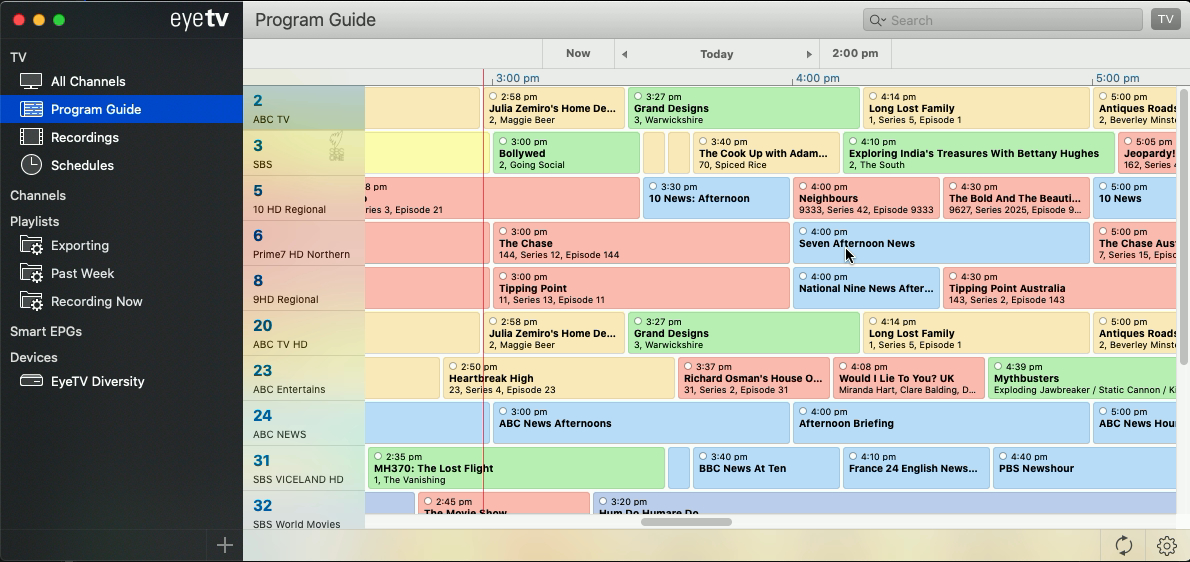Screen dimensions: 1190x562
Task: Toggle record circle for Grand Designs on ABC TV
Action: click(x=638, y=96)
